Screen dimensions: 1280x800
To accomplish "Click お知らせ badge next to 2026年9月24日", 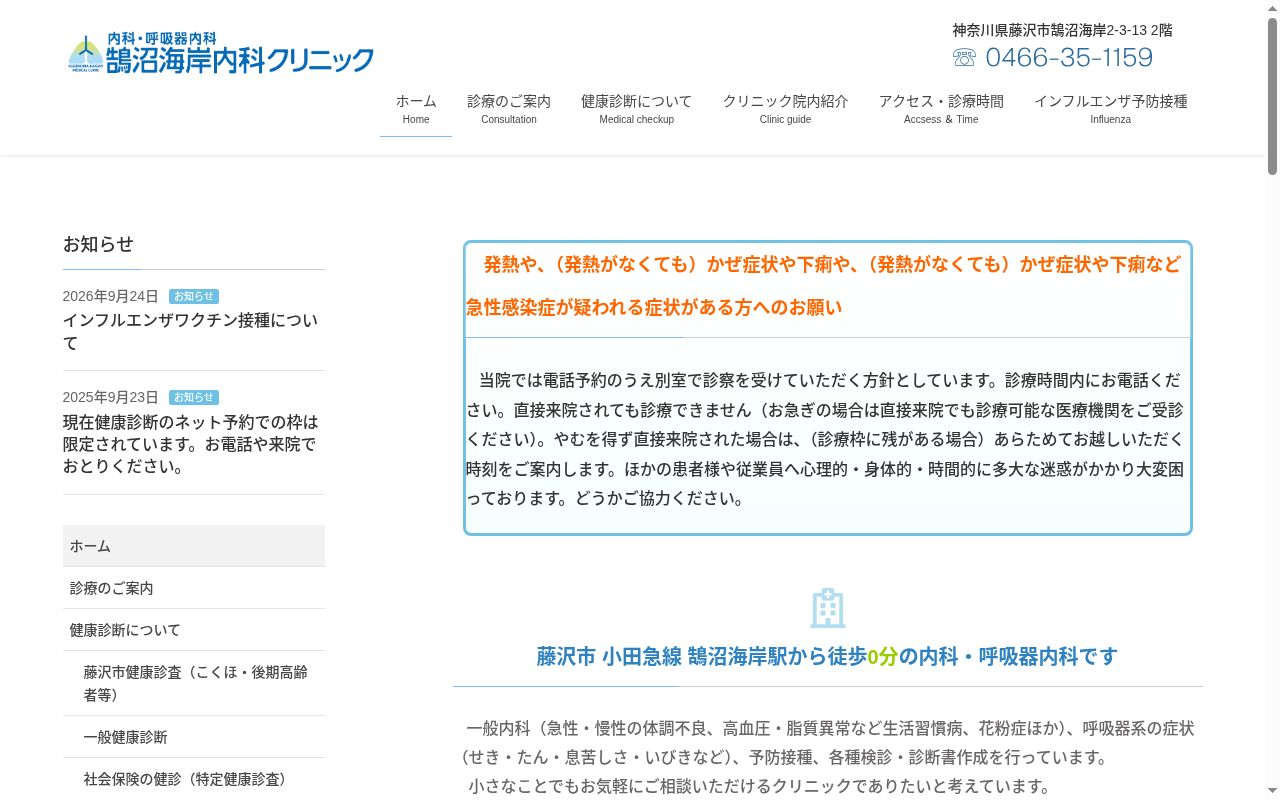I will (194, 296).
